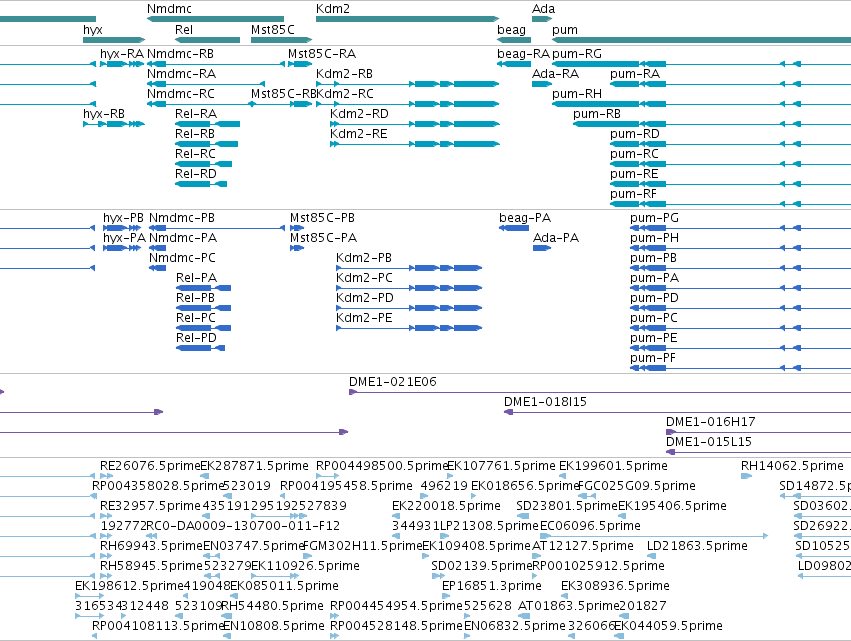
Task: Select clone DME1-021E06
Action: pos(392,382)
